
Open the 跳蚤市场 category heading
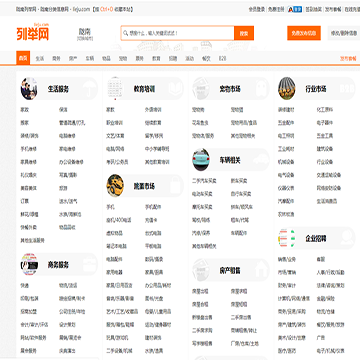coord(144,186)
